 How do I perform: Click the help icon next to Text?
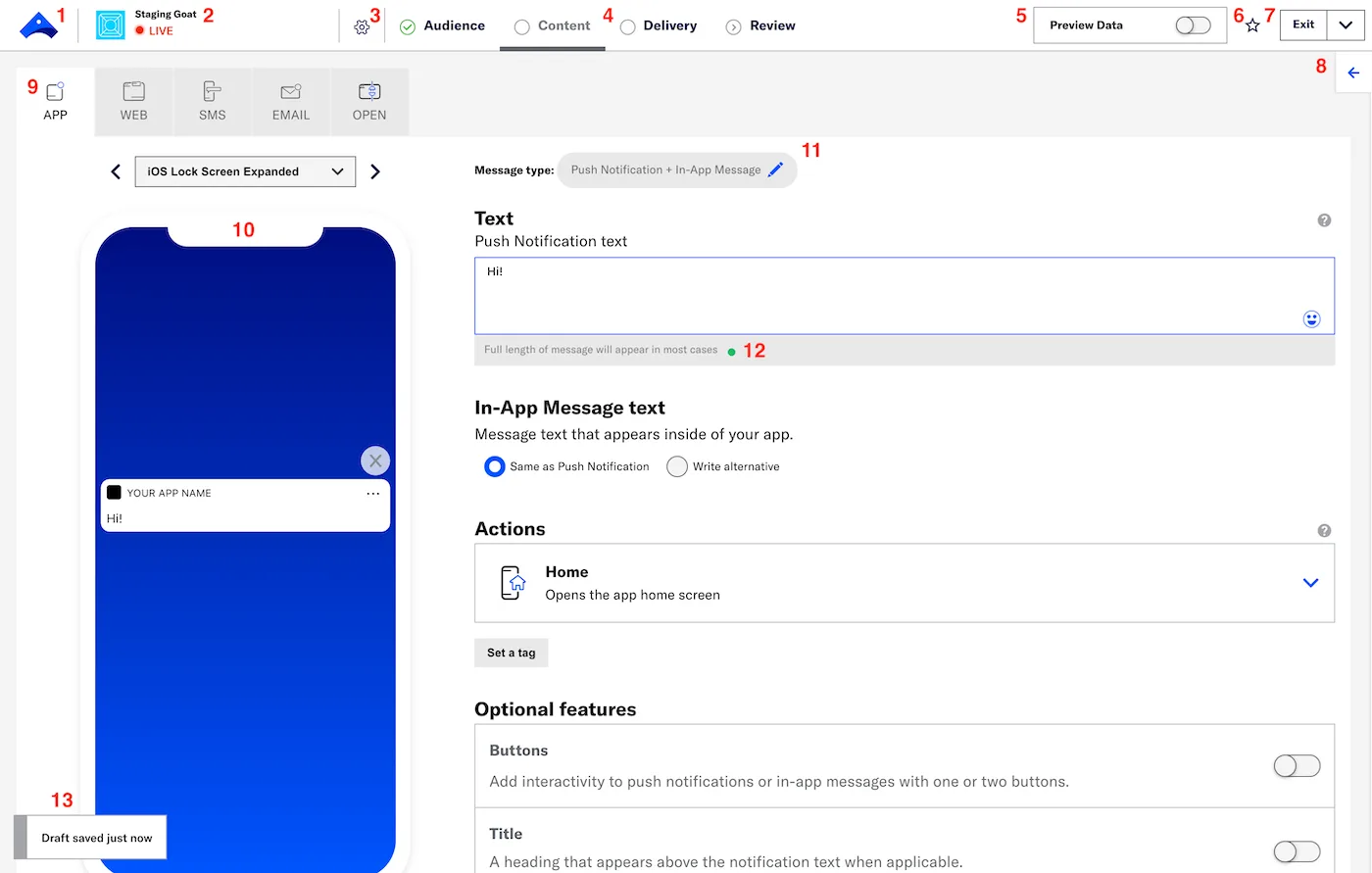pyautogui.click(x=1324, y=220)
